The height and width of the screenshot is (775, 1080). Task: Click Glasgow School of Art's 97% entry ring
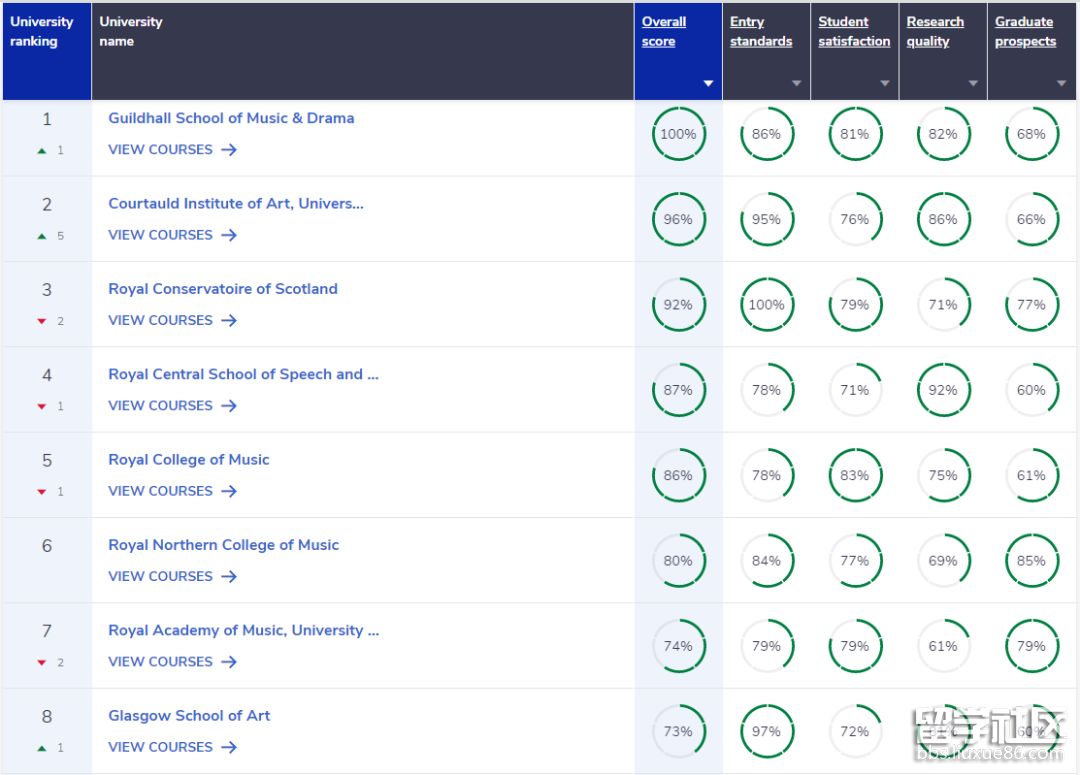(x=767, y=732)
